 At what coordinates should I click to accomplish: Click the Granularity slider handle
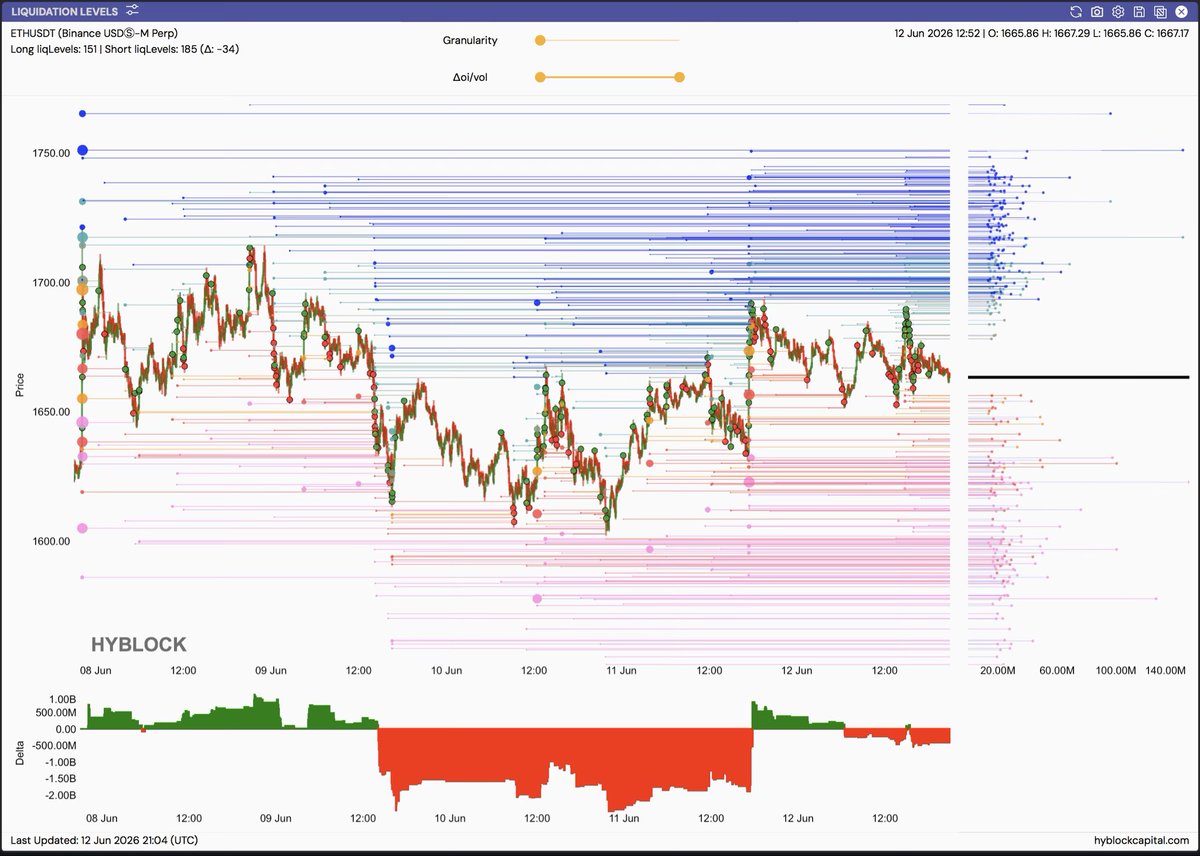tap(540, 41)
